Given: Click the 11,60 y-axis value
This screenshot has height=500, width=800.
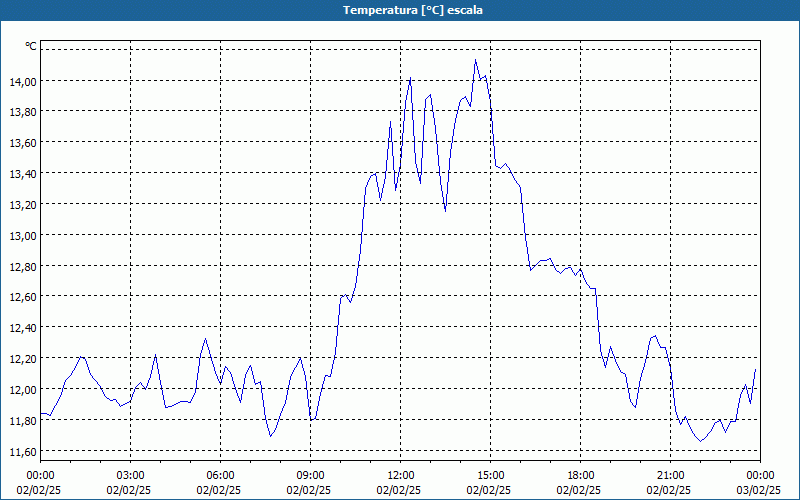Looking at the screenshot, I should pyautogui.click(x=23, y=452).
